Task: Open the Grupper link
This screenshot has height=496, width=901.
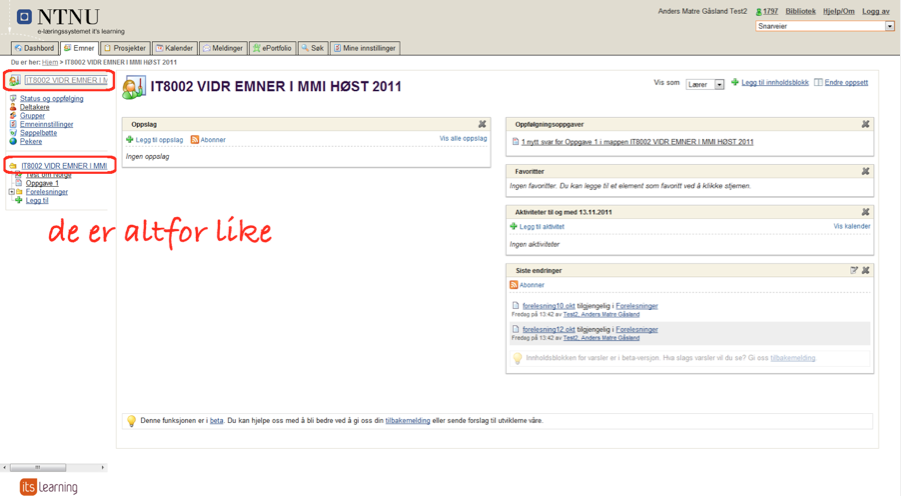Action: tap(32, 116)
